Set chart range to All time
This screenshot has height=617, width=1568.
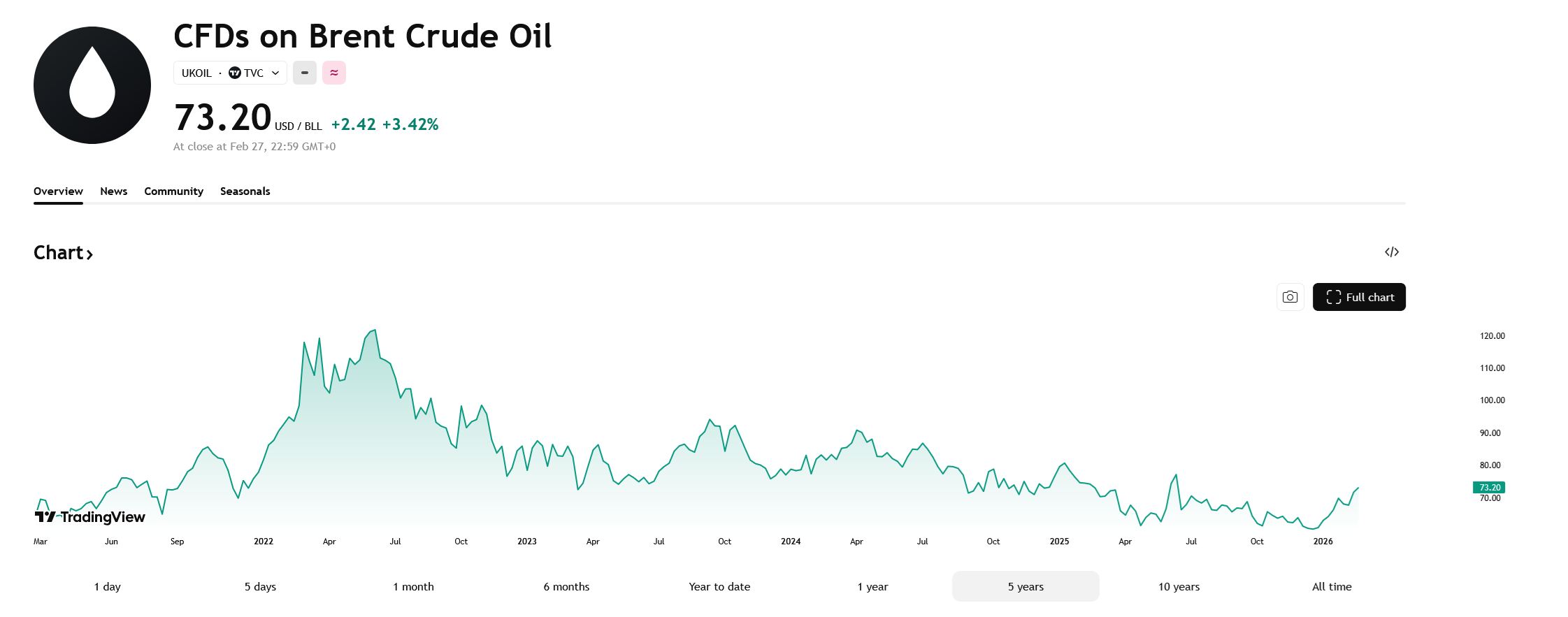click(x=1331, y=586)
